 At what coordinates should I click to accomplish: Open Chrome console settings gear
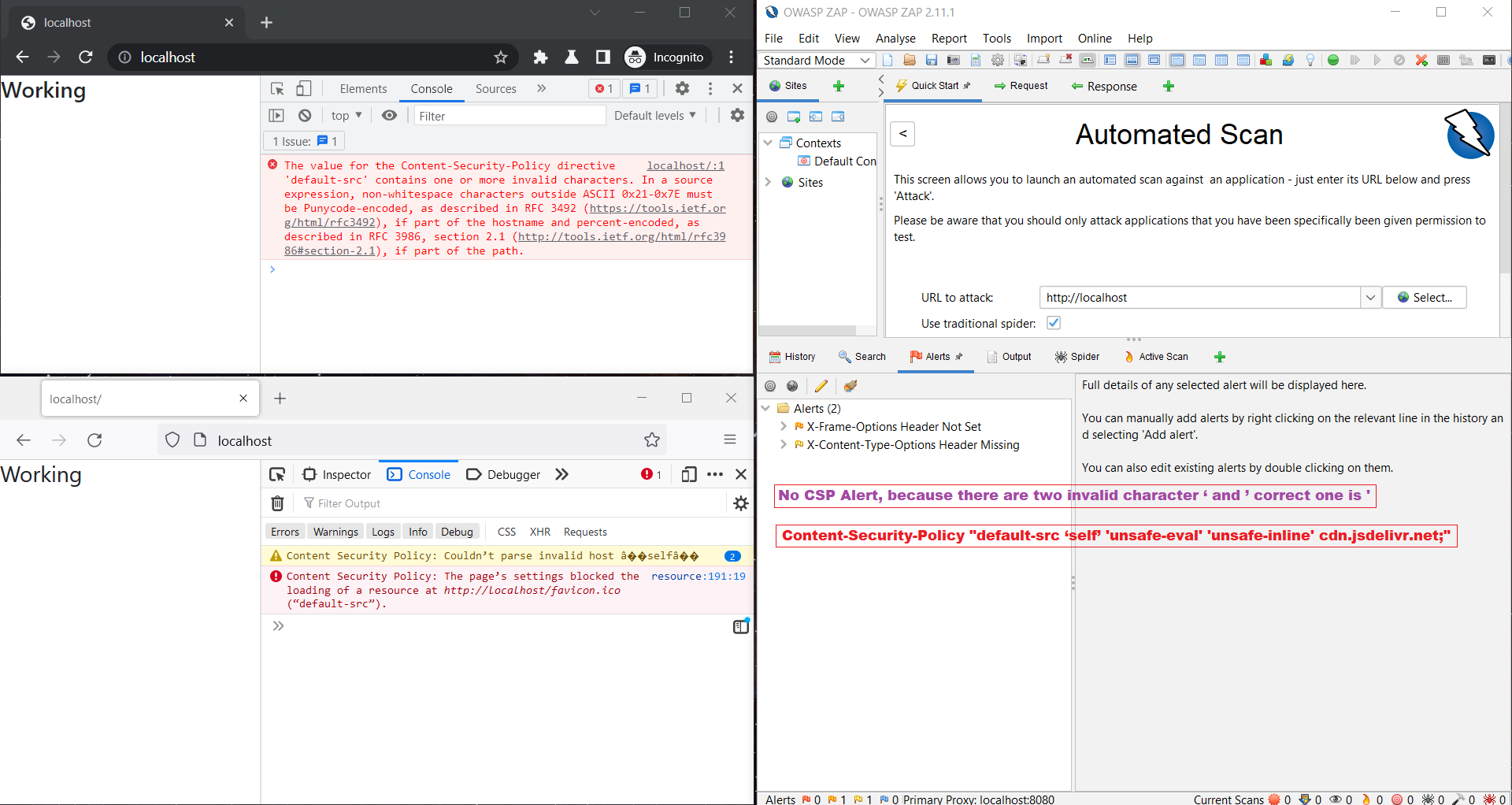tap(737, 115)
